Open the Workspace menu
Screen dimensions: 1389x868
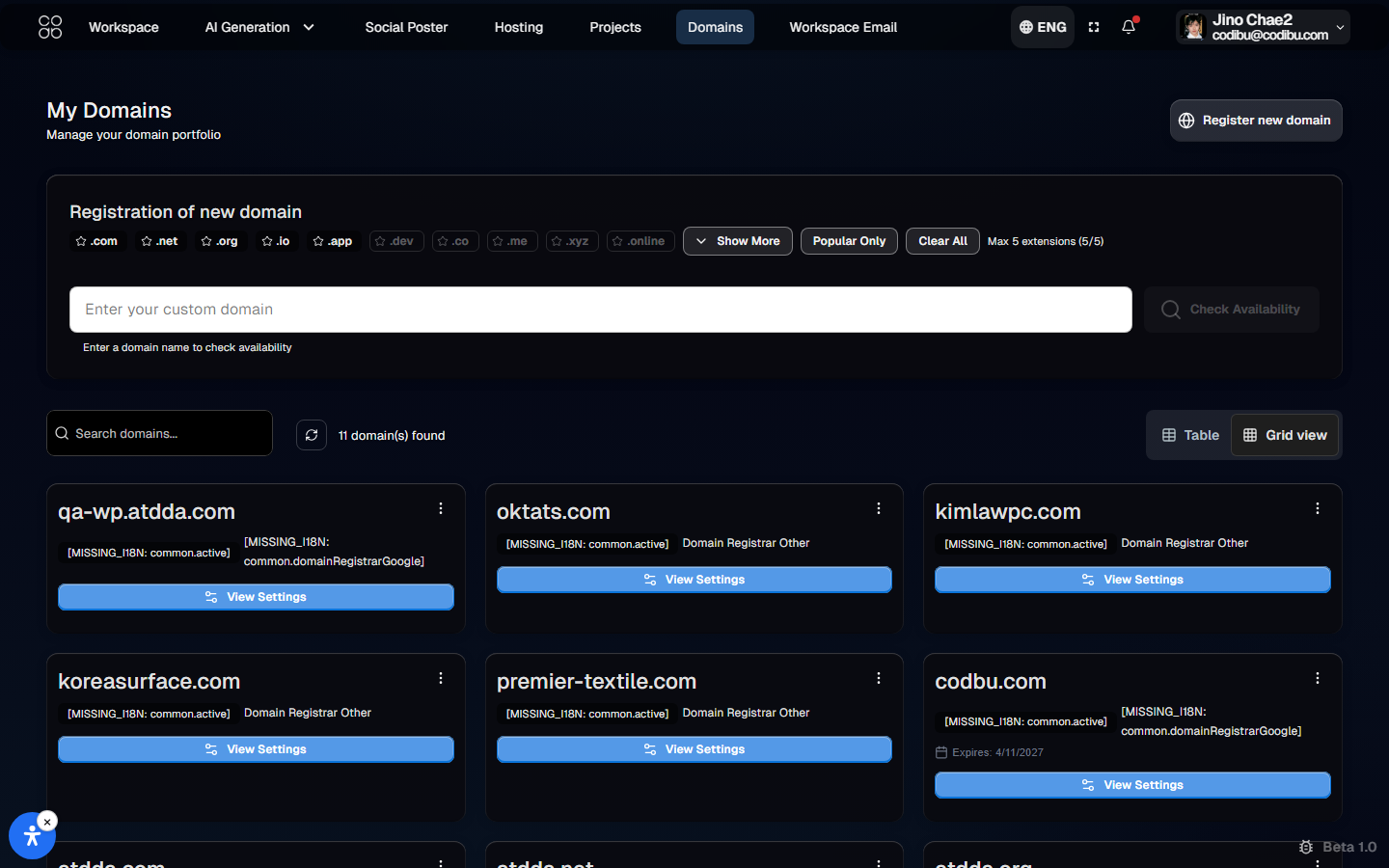click(123, 27)
